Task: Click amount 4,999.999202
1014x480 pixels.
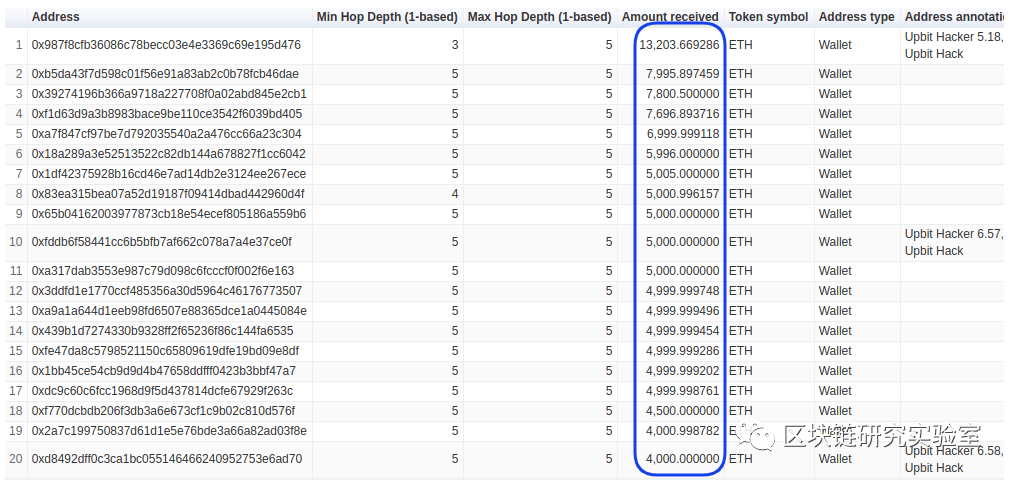Action: pyautogui.click(x=682, y=371)
